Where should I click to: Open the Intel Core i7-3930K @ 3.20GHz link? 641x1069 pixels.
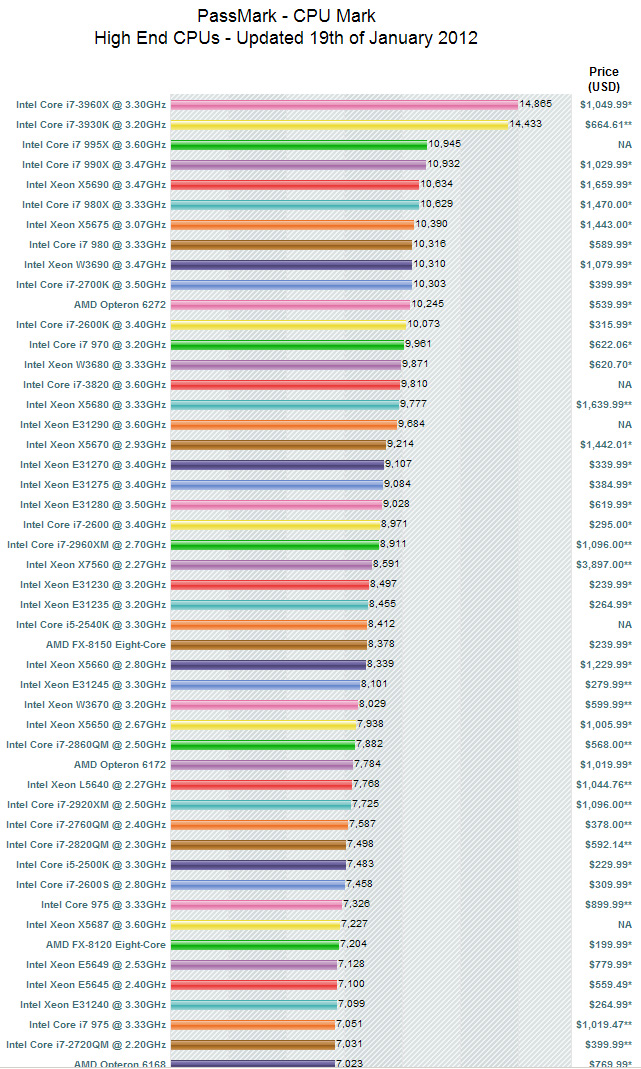pos(91,125)
